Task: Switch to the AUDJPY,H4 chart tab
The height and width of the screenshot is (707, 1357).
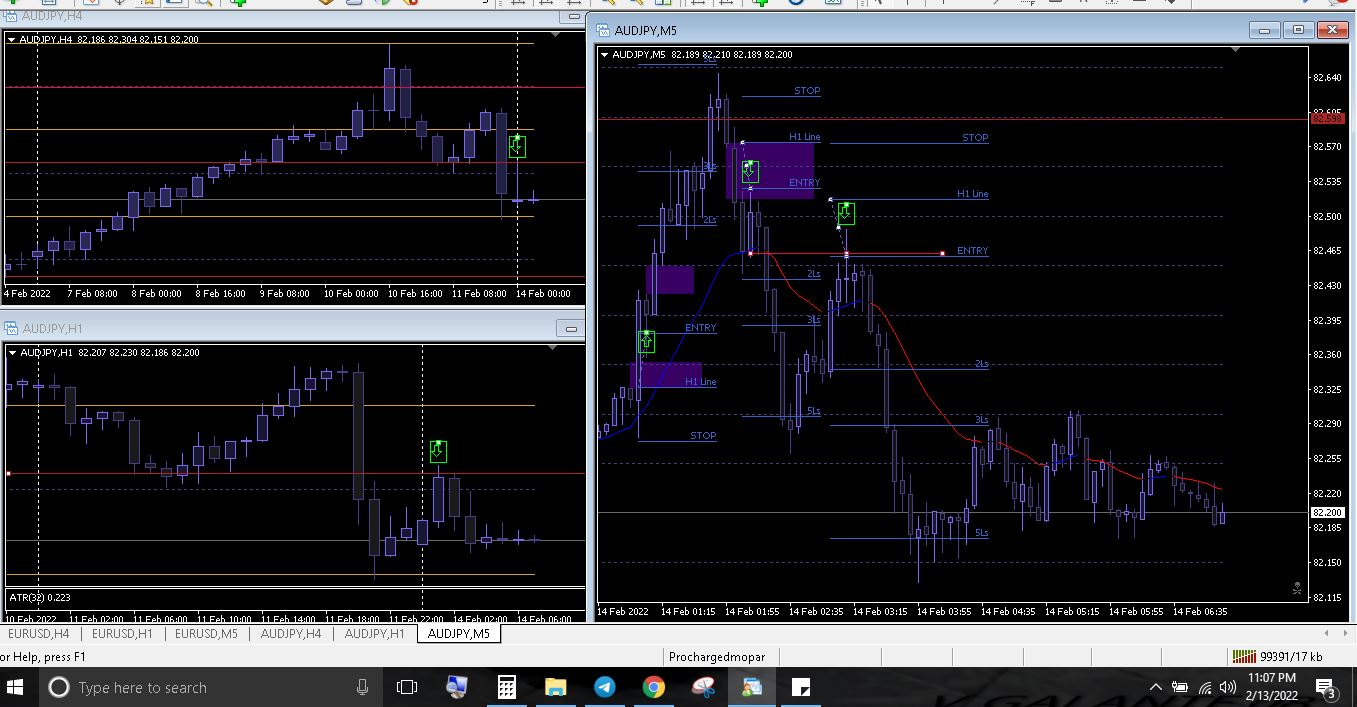Action: pyautogui.click(x=291, y=633)
